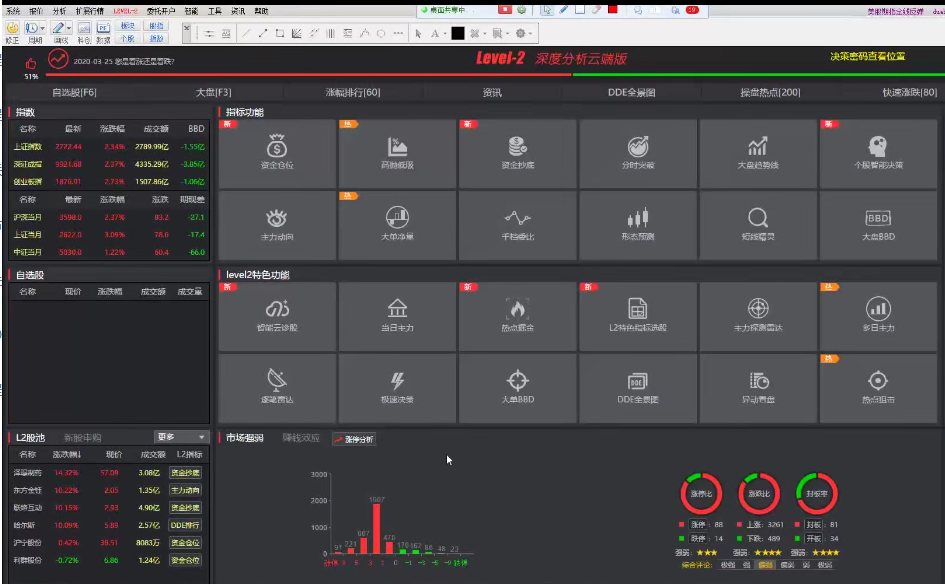This screenshot has height=584, width=945.
Task: Select the circle drawing tool
Action: click(x=381, y=34)
